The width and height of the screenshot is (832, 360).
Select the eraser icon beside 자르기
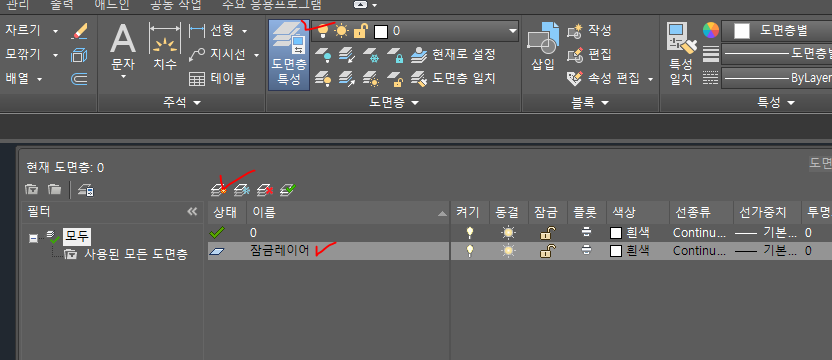tap(79, 31)
